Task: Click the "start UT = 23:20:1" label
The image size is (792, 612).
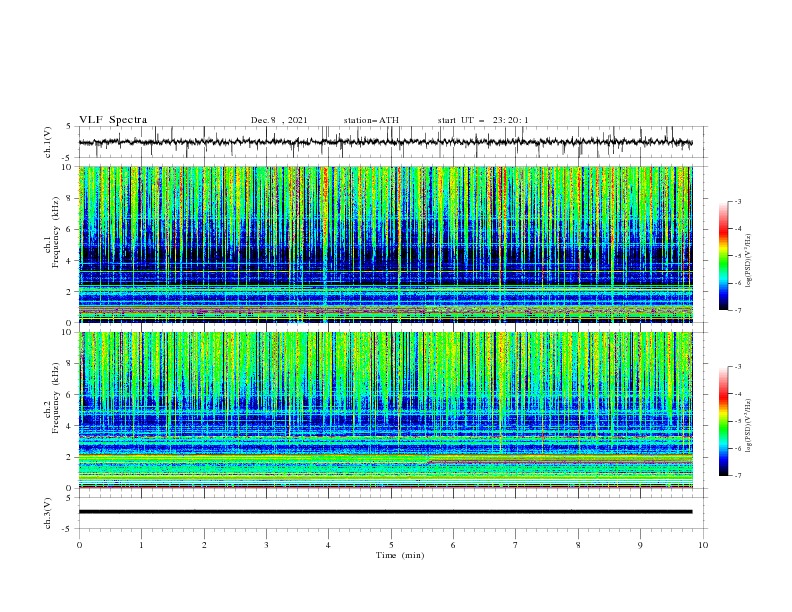Action: coord(483,120)
